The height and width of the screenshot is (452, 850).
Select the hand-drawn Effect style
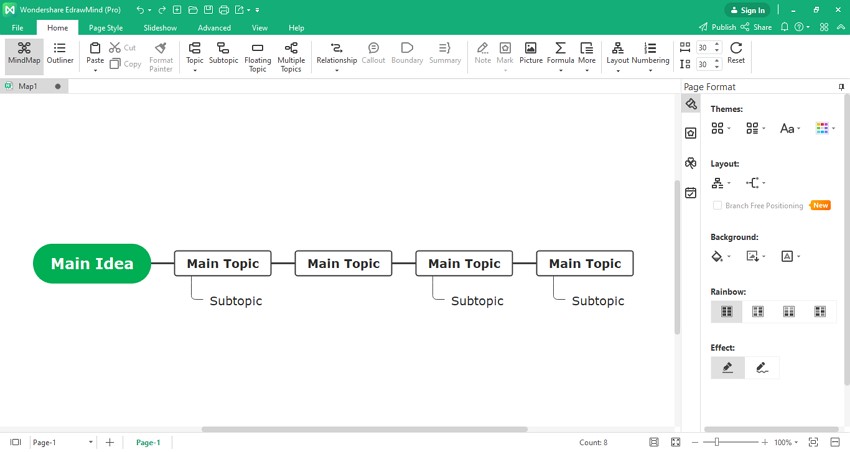coord(762,367)
